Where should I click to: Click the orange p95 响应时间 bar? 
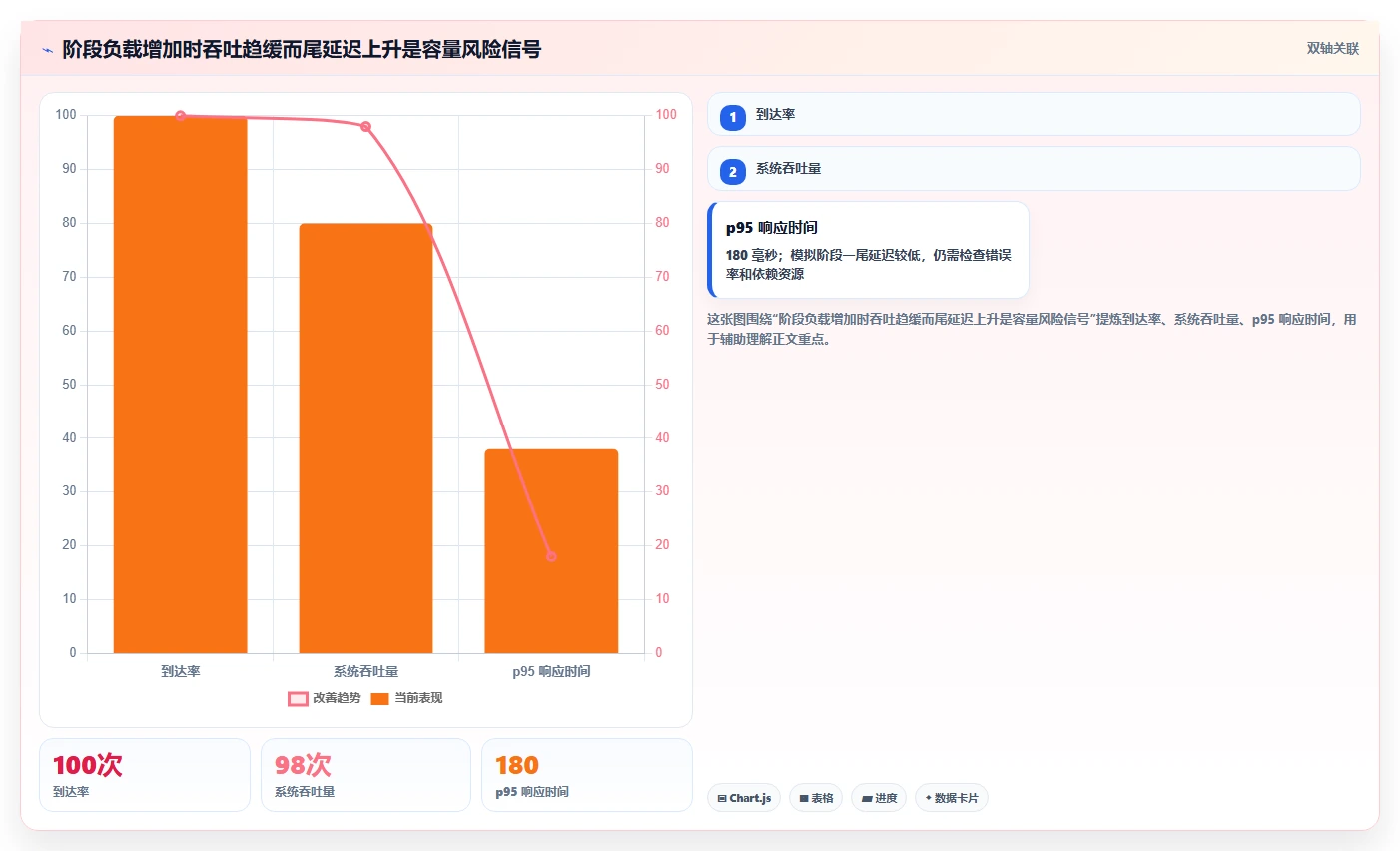click(x=551, y=551)
